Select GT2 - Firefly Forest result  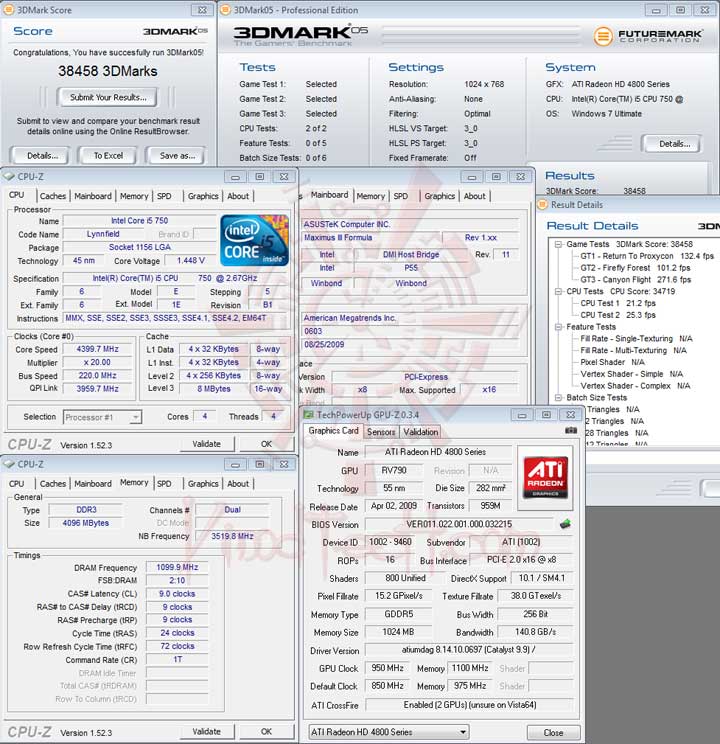click(x=635, y=268)
